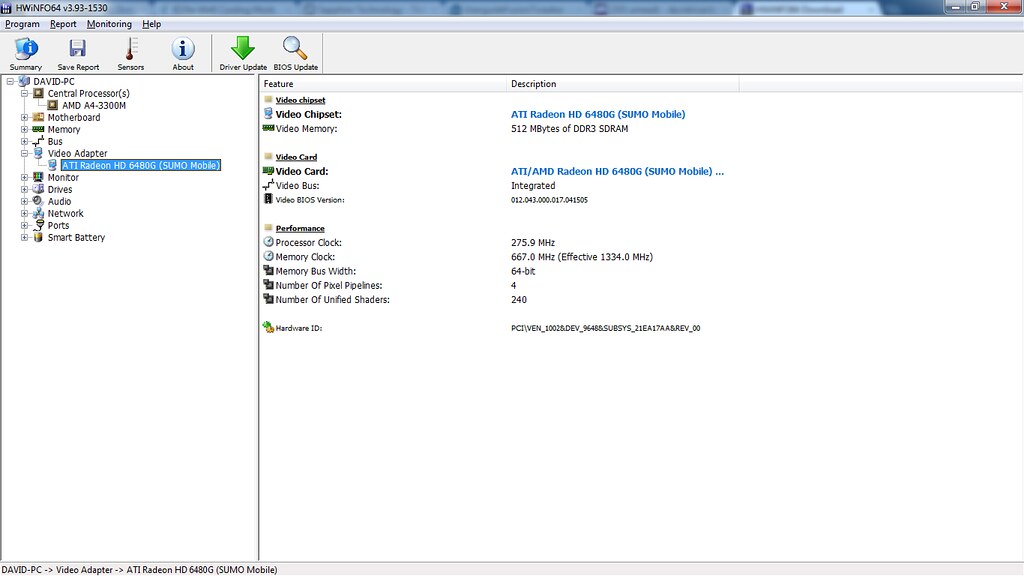
Task: Click the '240' unified shaders value
Action: click(x=519, y=300)
